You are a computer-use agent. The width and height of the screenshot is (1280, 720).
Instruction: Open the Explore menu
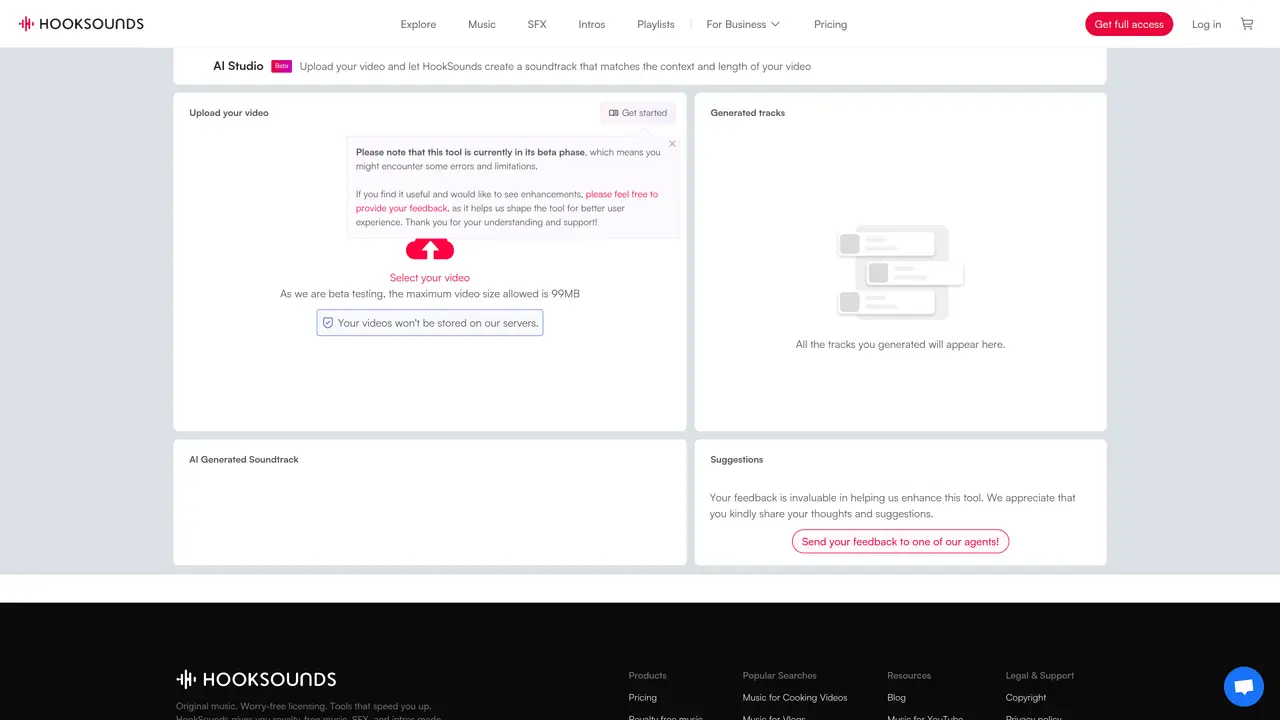(418, 24)
